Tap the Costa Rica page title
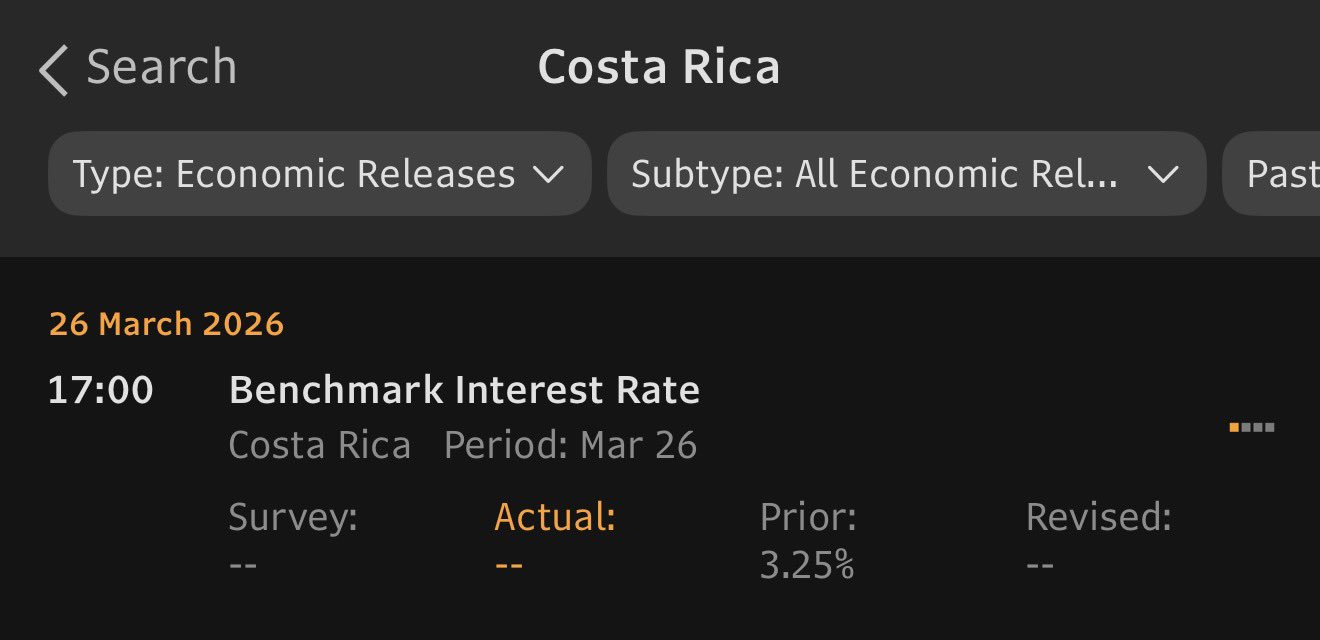This screenshot has width=1320, height=640. 658,68
